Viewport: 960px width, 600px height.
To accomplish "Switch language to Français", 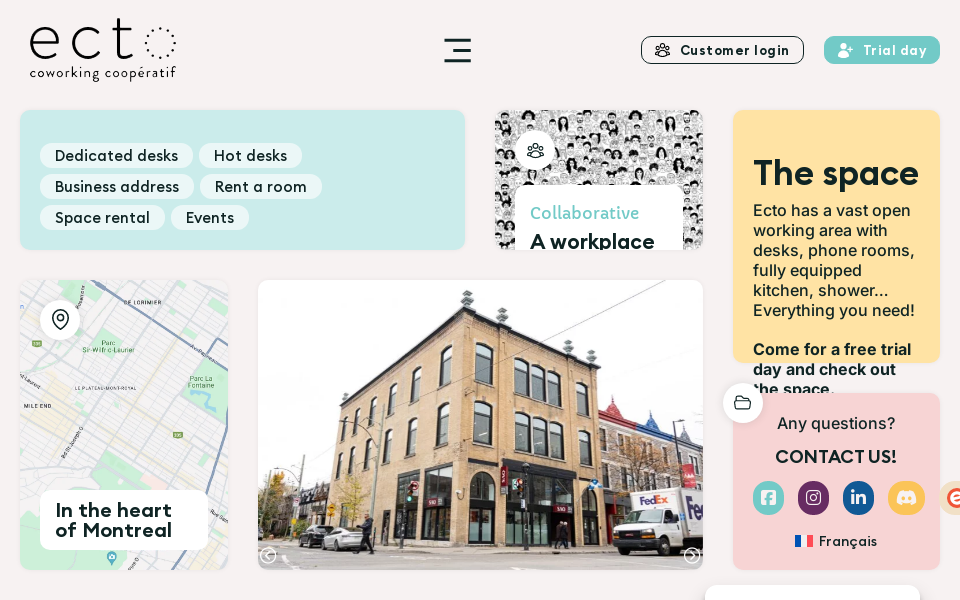I will point(836,541).
